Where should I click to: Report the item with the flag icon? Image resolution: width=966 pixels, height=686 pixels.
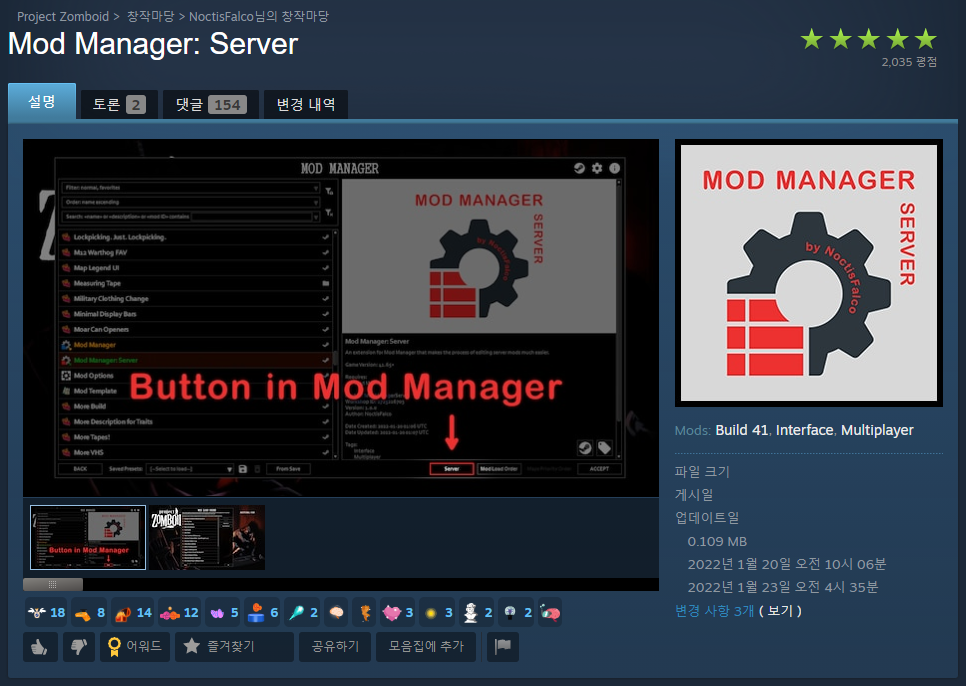503,647
